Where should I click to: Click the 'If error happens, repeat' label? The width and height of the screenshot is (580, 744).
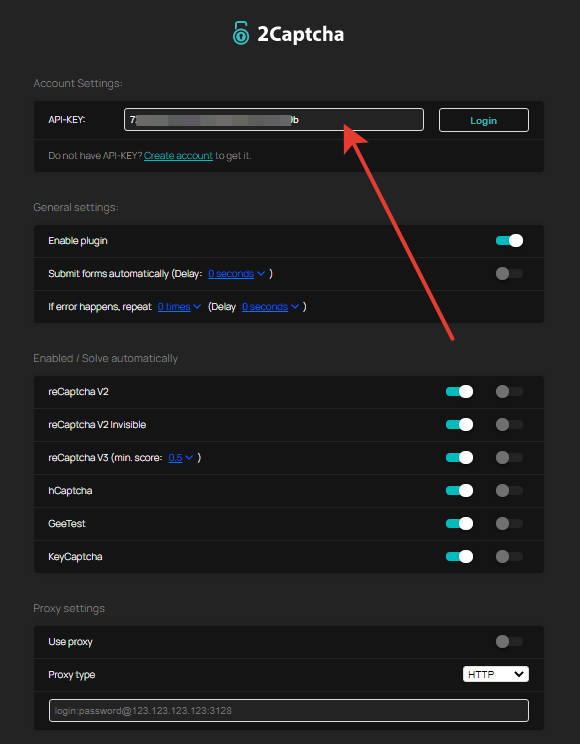(x=100, y=307)
